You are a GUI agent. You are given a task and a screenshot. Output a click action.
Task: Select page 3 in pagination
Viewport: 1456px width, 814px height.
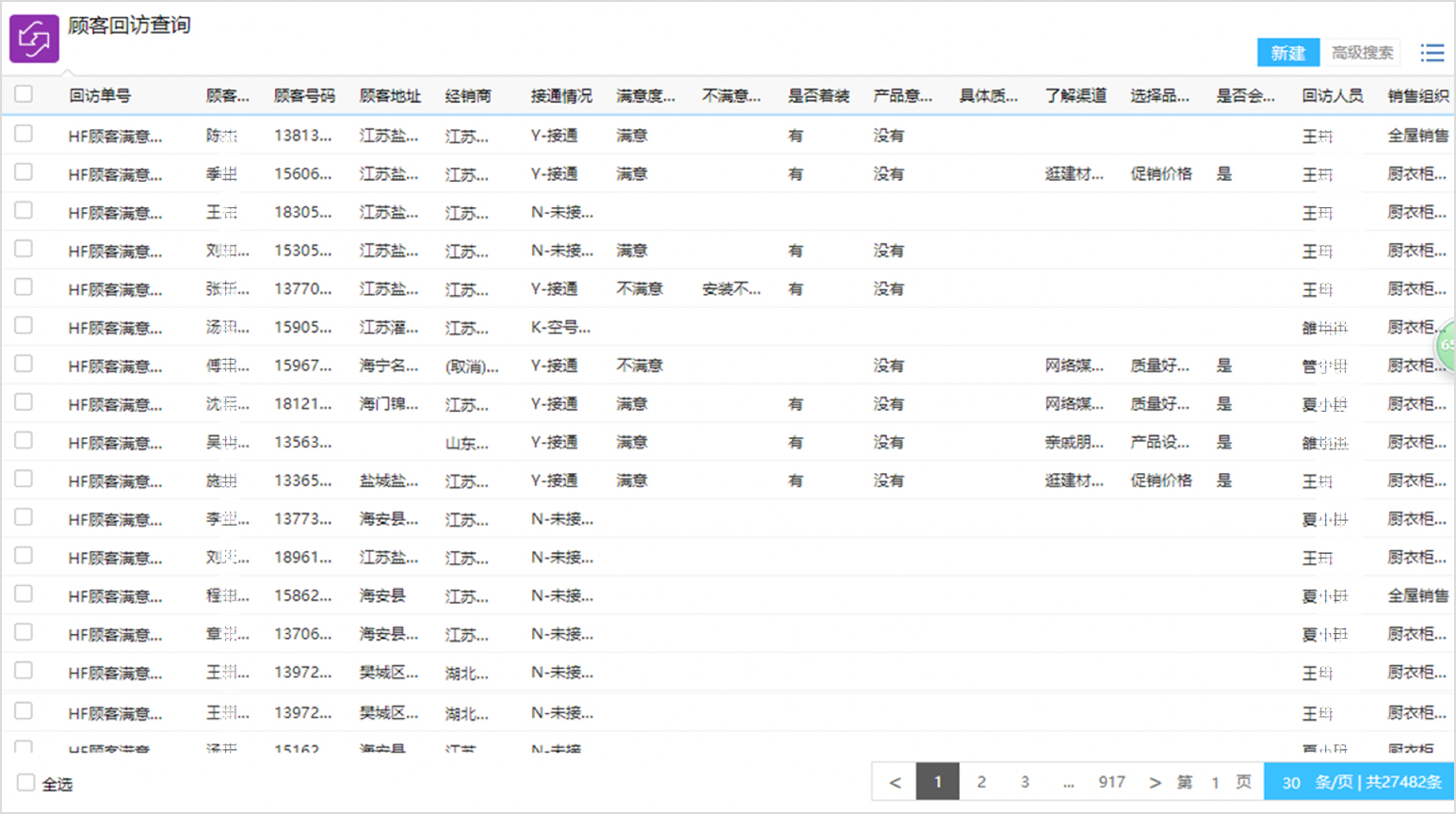pyautogui.click(x=1025, y=782)
